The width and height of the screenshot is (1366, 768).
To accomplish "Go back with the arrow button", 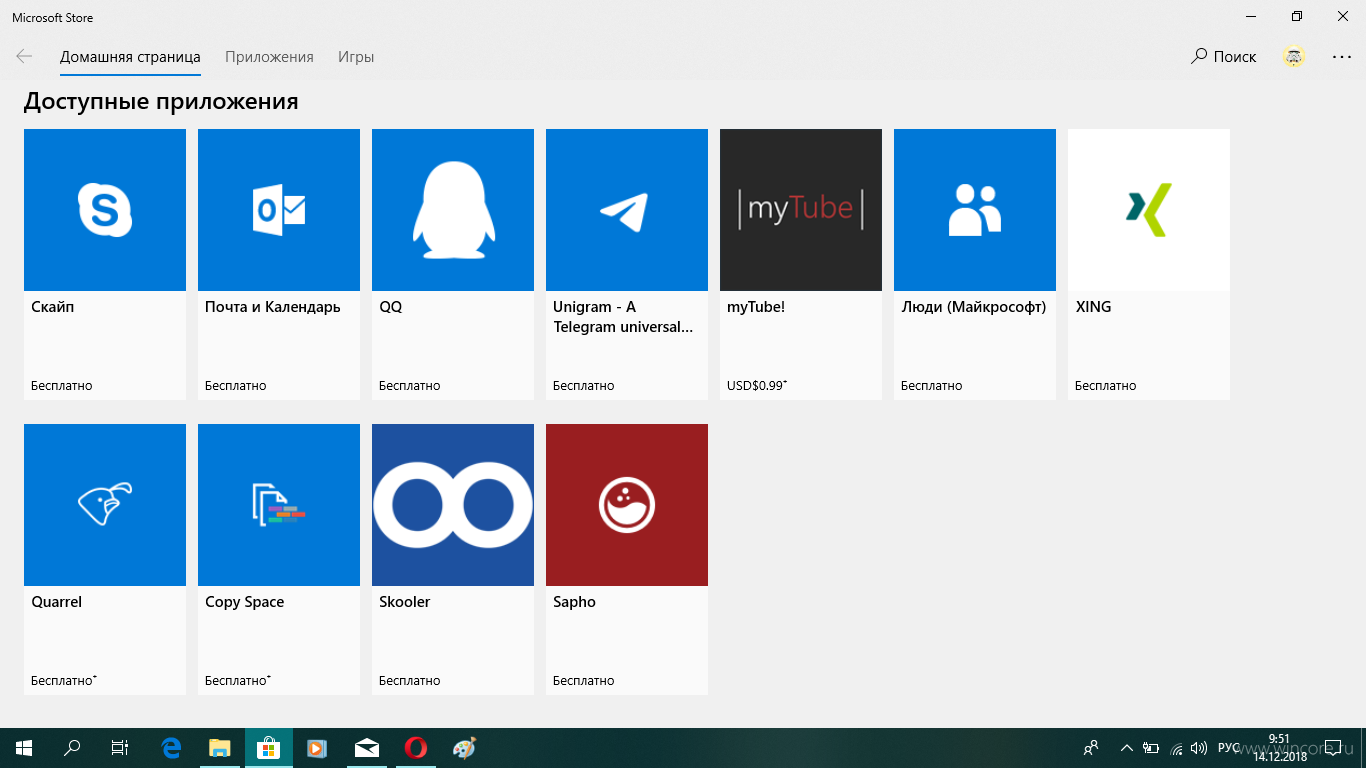I will [x=24, y=57].
